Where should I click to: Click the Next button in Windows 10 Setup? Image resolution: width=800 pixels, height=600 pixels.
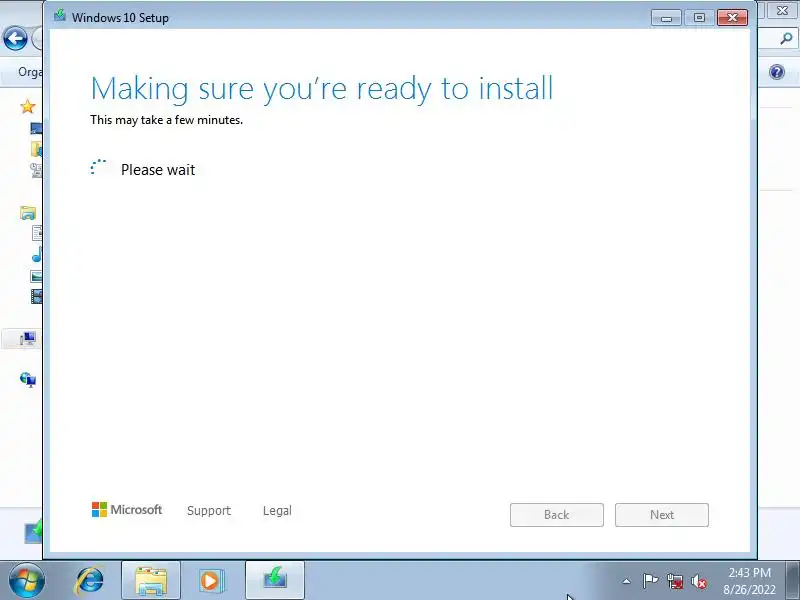(x=662, y=515)
